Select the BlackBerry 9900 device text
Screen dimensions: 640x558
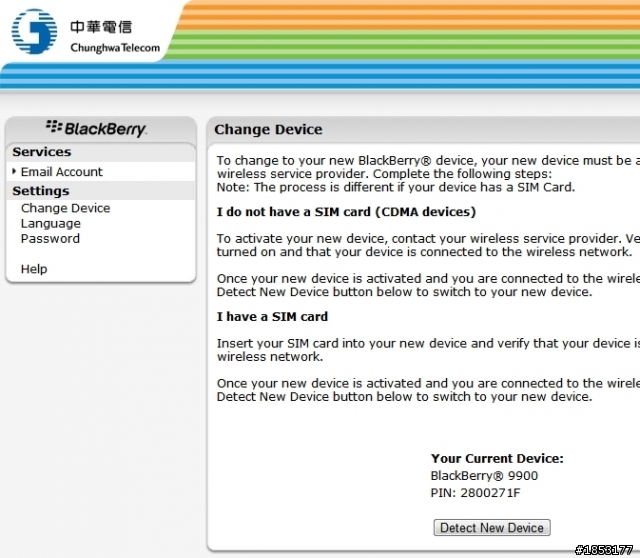point(484,476)
